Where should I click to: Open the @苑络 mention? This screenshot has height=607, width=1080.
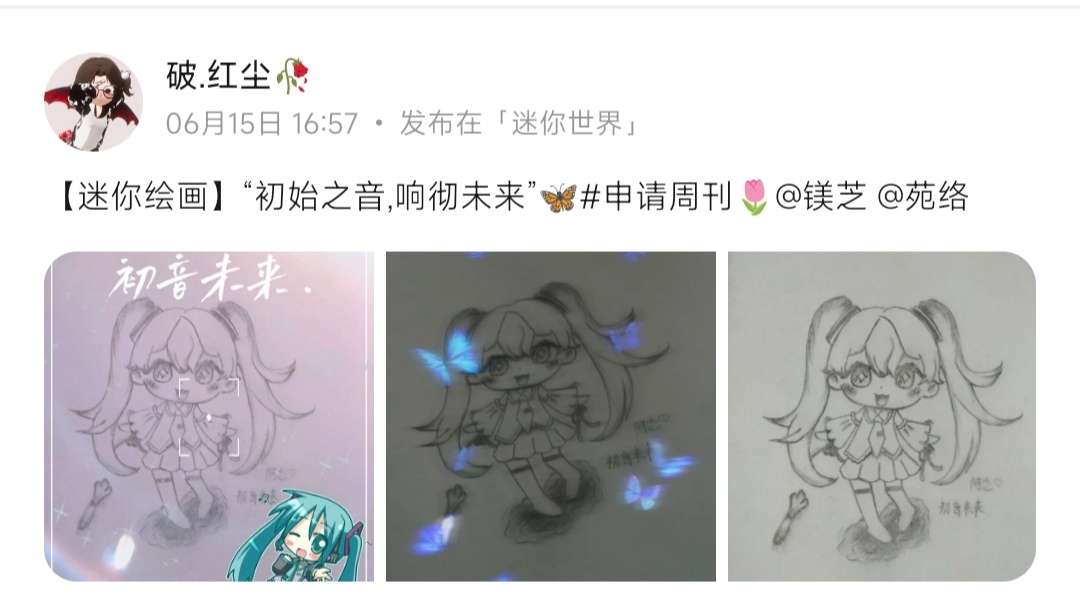[923, 196]
